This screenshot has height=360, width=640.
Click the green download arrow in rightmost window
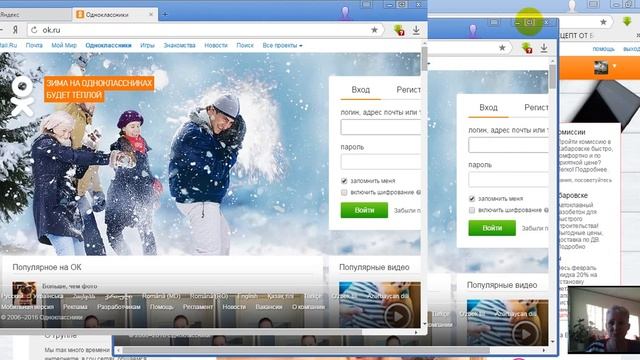[x=627, y=21]
